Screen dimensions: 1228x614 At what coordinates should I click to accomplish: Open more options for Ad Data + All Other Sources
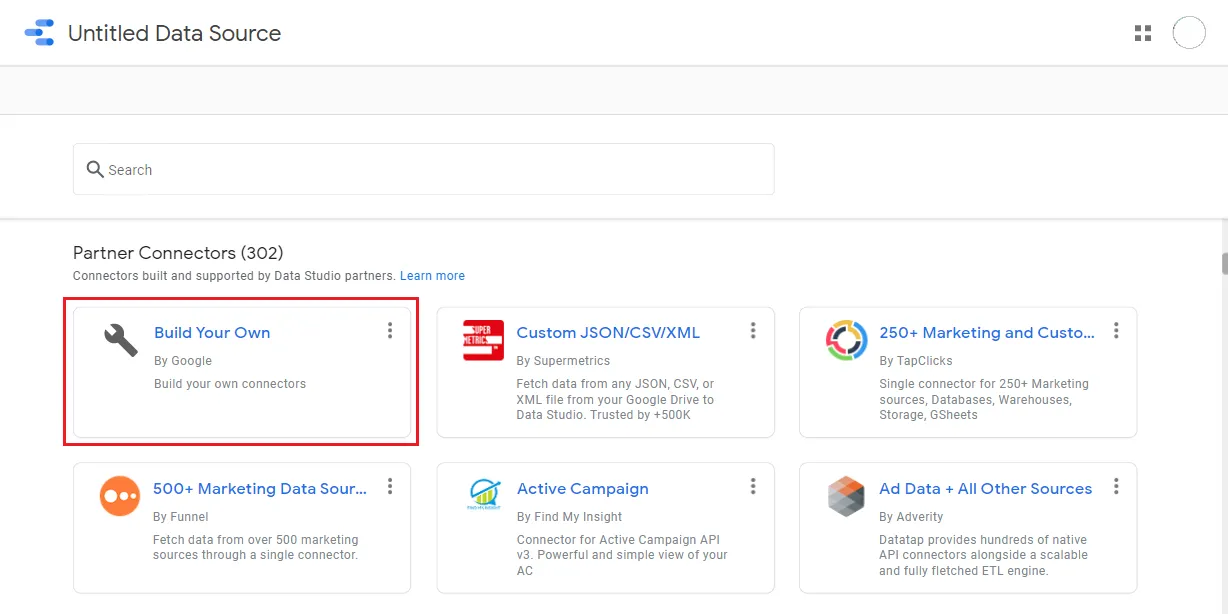[1116, 487]
